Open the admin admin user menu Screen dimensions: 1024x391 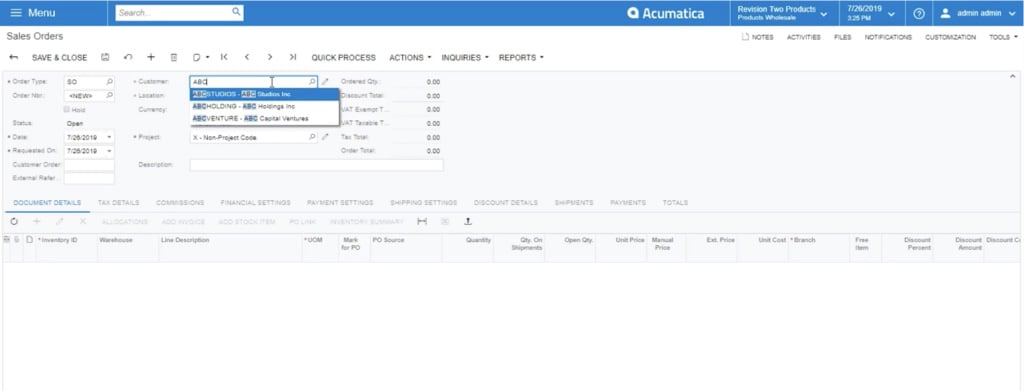[x=978, y=13]
